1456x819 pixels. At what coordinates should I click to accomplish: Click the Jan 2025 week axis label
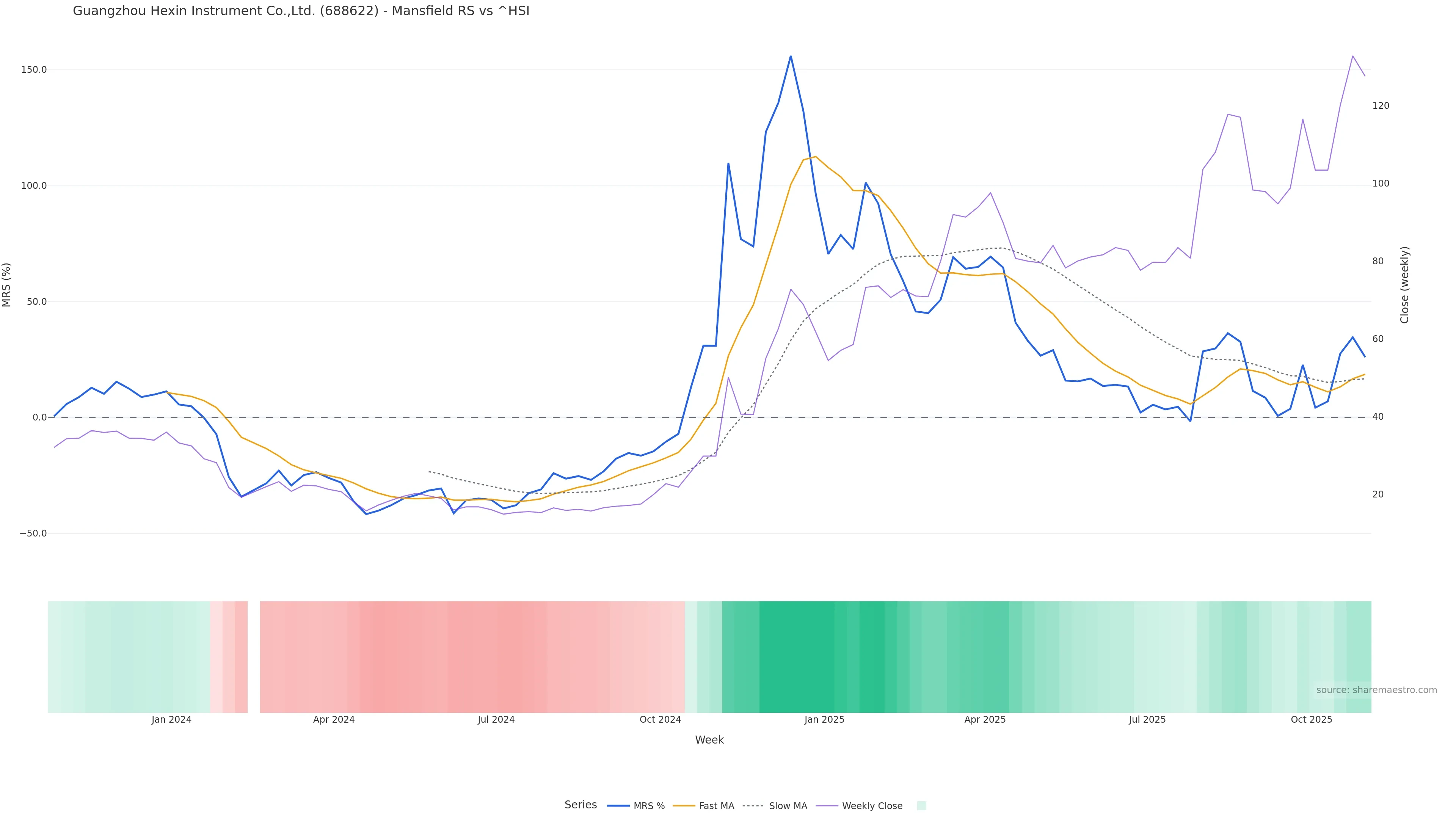[824, 720]
